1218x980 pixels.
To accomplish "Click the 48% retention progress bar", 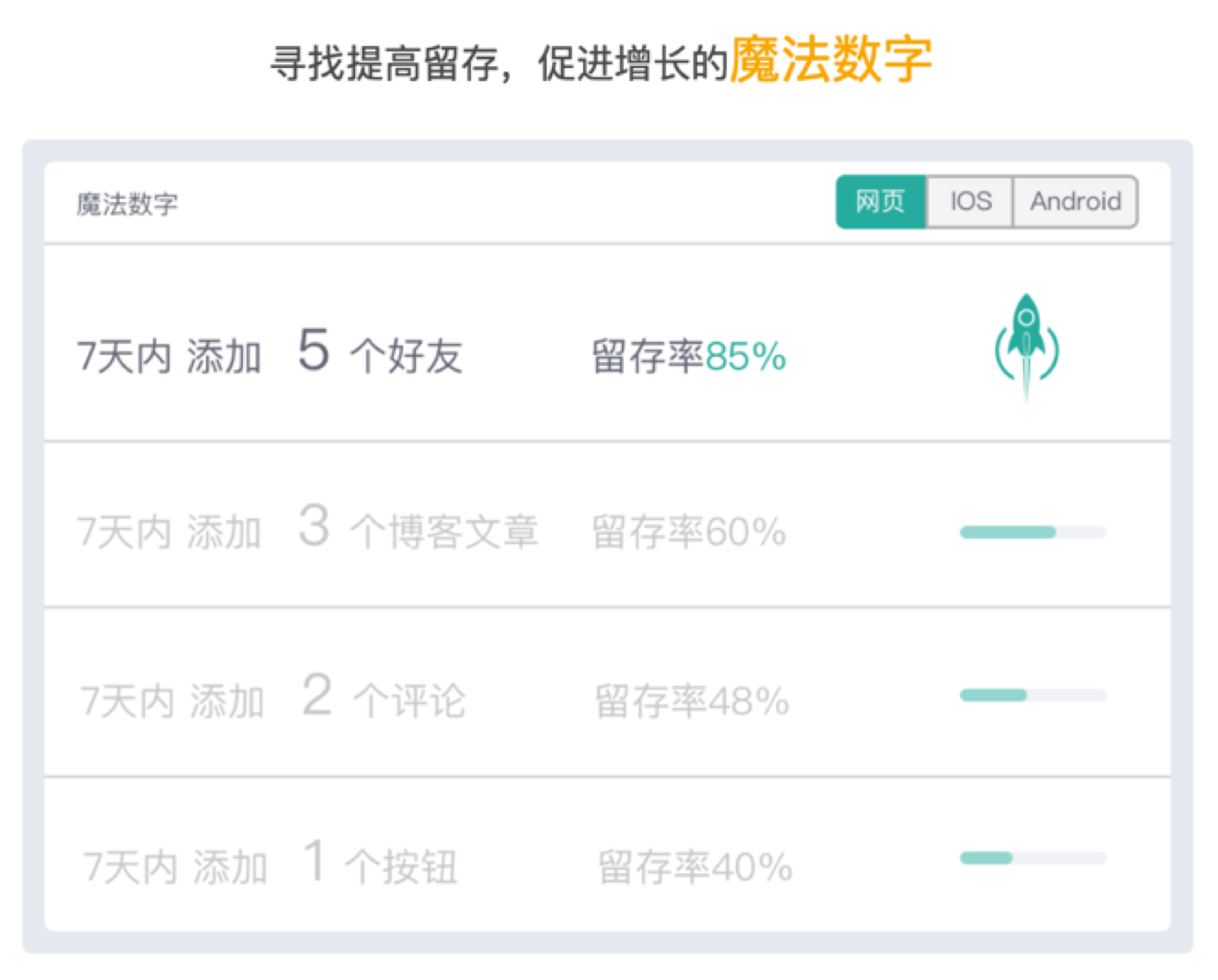I will pyautogui.click(x=1033, y=696).
